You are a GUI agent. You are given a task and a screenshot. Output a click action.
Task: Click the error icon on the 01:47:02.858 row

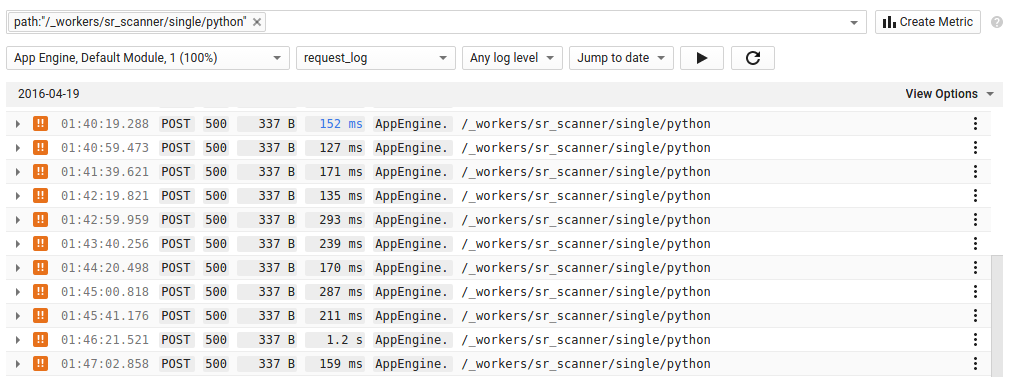[x=41, y=363]
